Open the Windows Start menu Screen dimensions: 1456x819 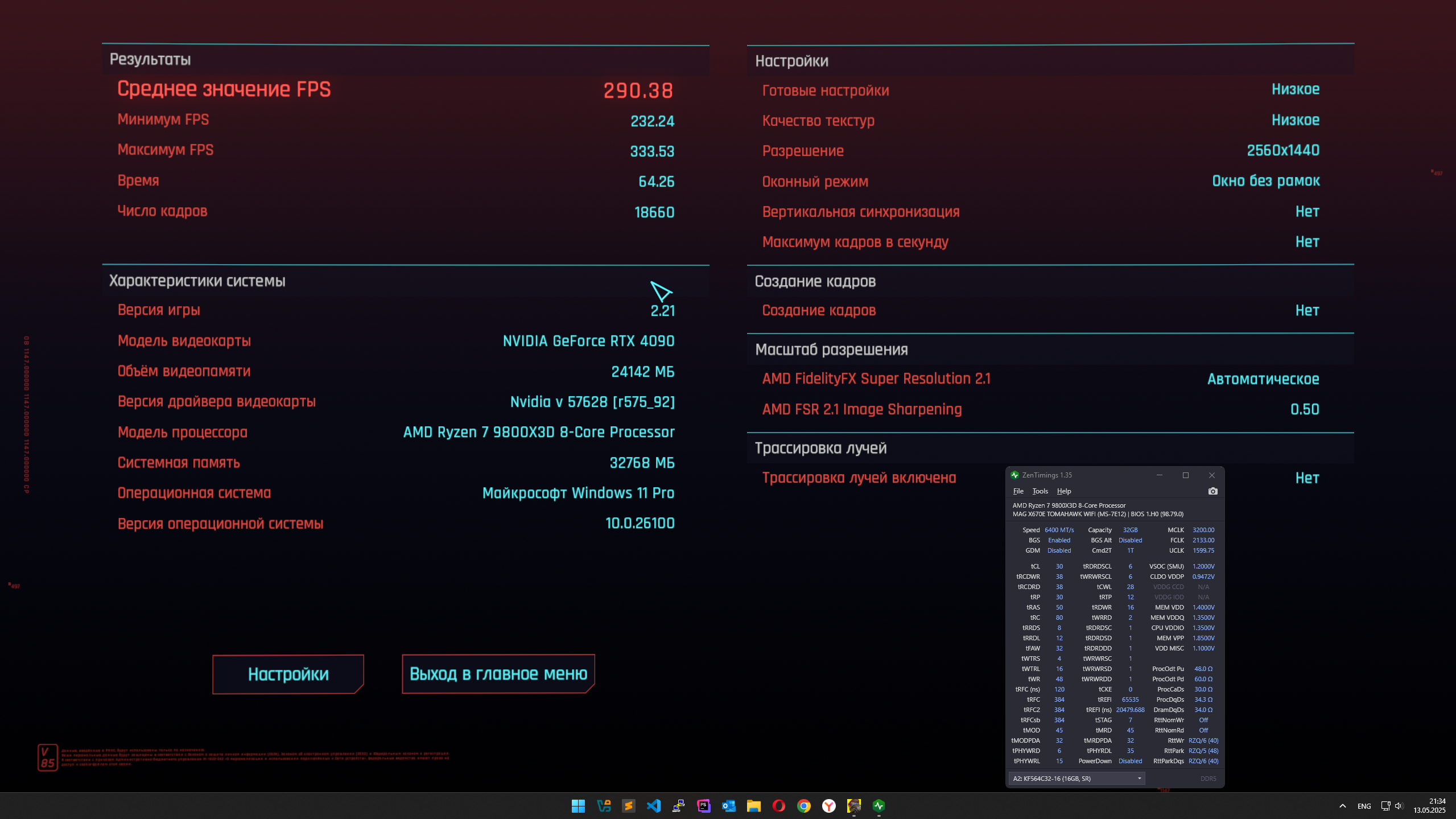pyautogui.click(x=578, y=805)
